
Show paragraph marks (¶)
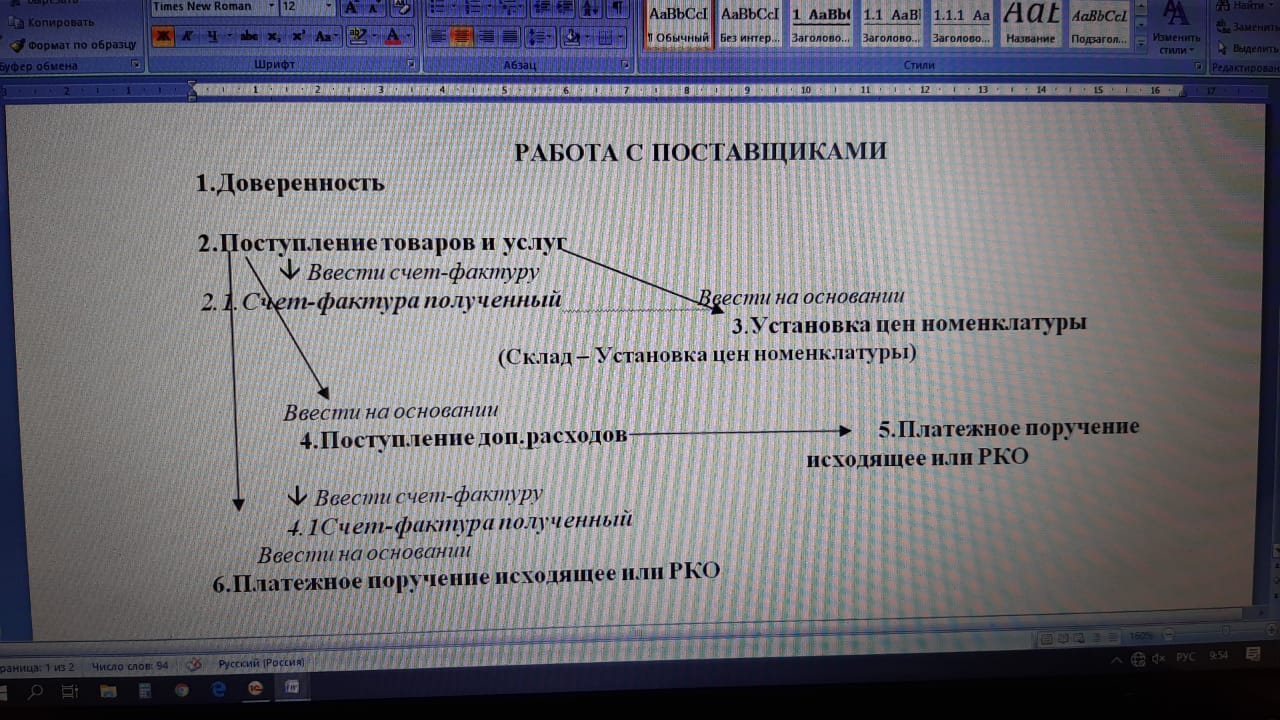[x=616, y=8]
